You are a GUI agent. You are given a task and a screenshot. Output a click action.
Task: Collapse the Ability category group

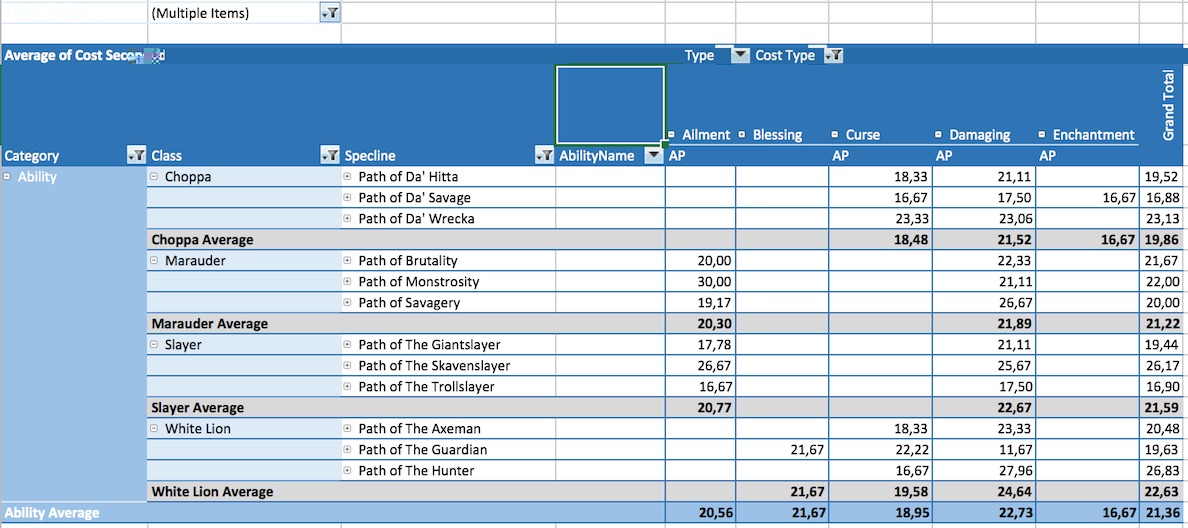8,177
